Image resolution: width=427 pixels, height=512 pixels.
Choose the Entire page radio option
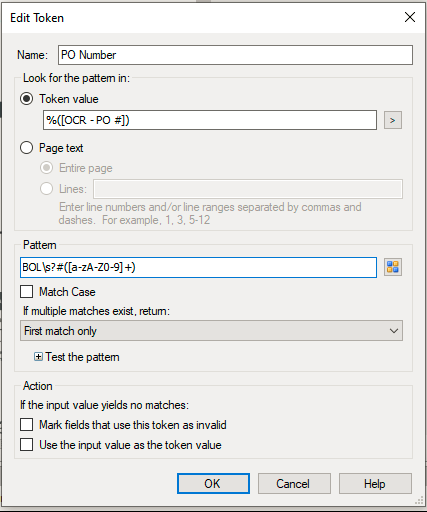tap(46, 168)
